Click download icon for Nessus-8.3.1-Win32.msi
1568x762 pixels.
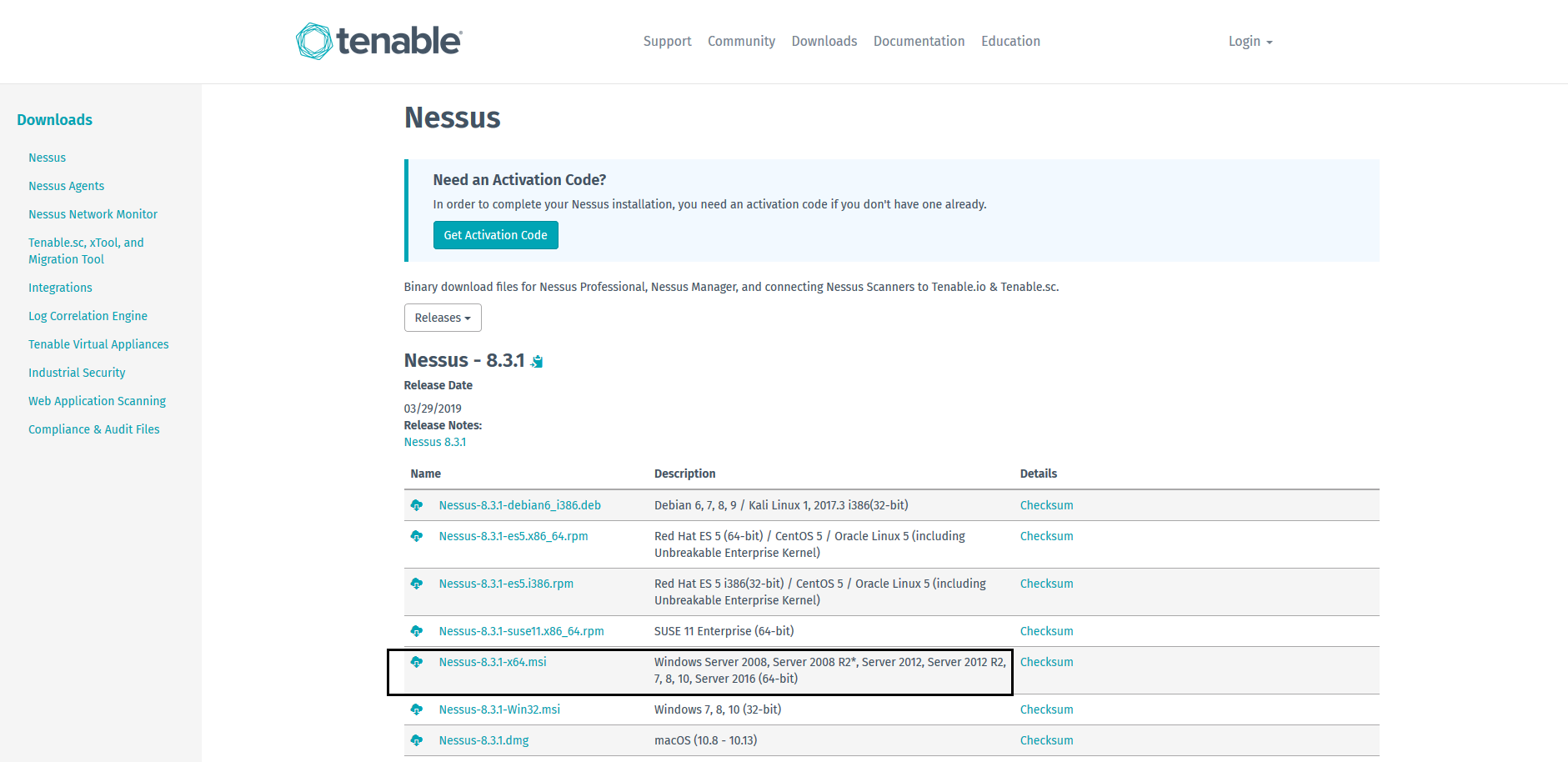417,709
